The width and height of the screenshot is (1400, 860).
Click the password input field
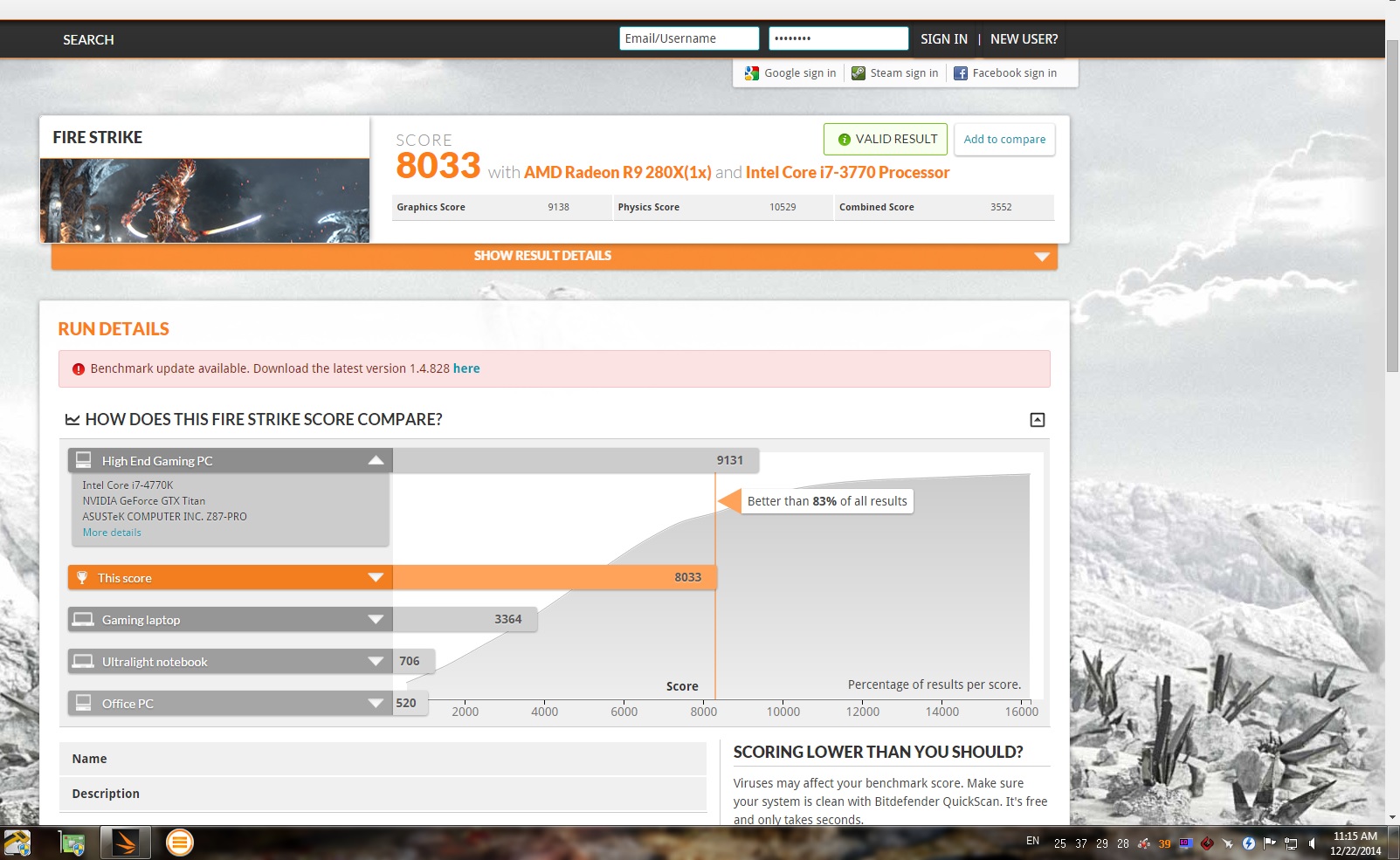tap(838, 38)
